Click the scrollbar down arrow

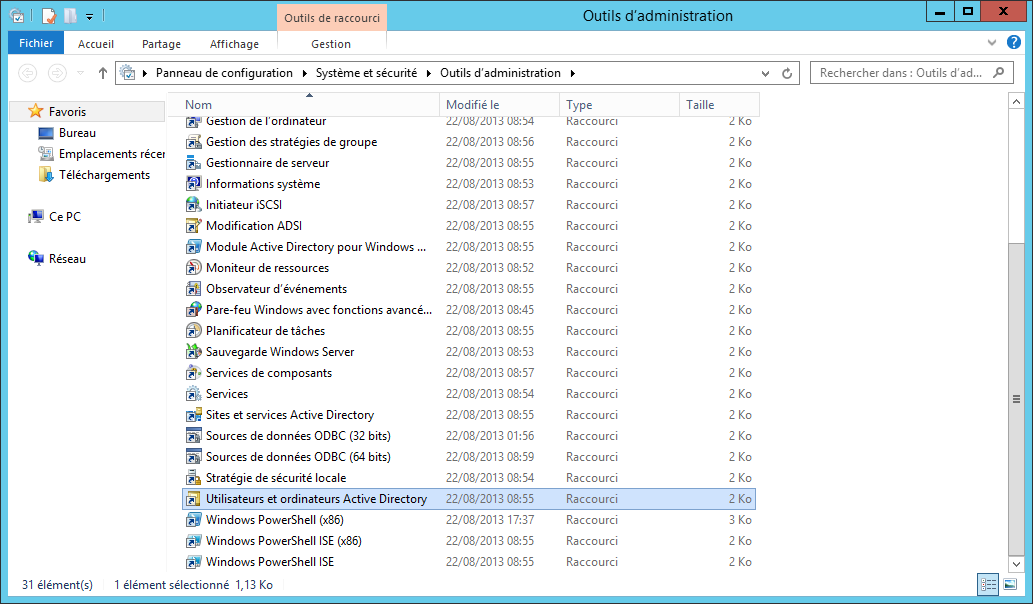1016,564
